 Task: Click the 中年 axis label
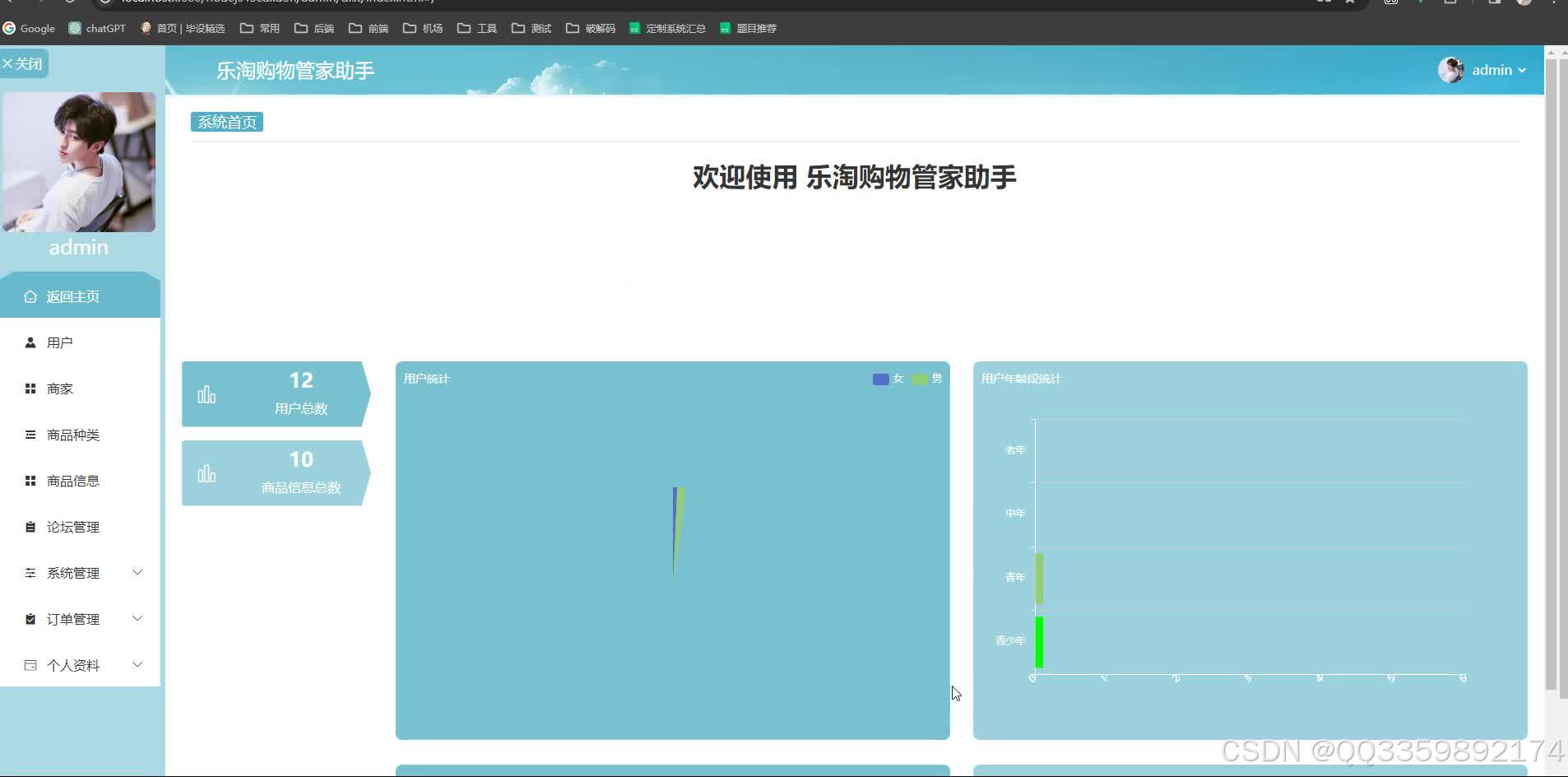1015,513
